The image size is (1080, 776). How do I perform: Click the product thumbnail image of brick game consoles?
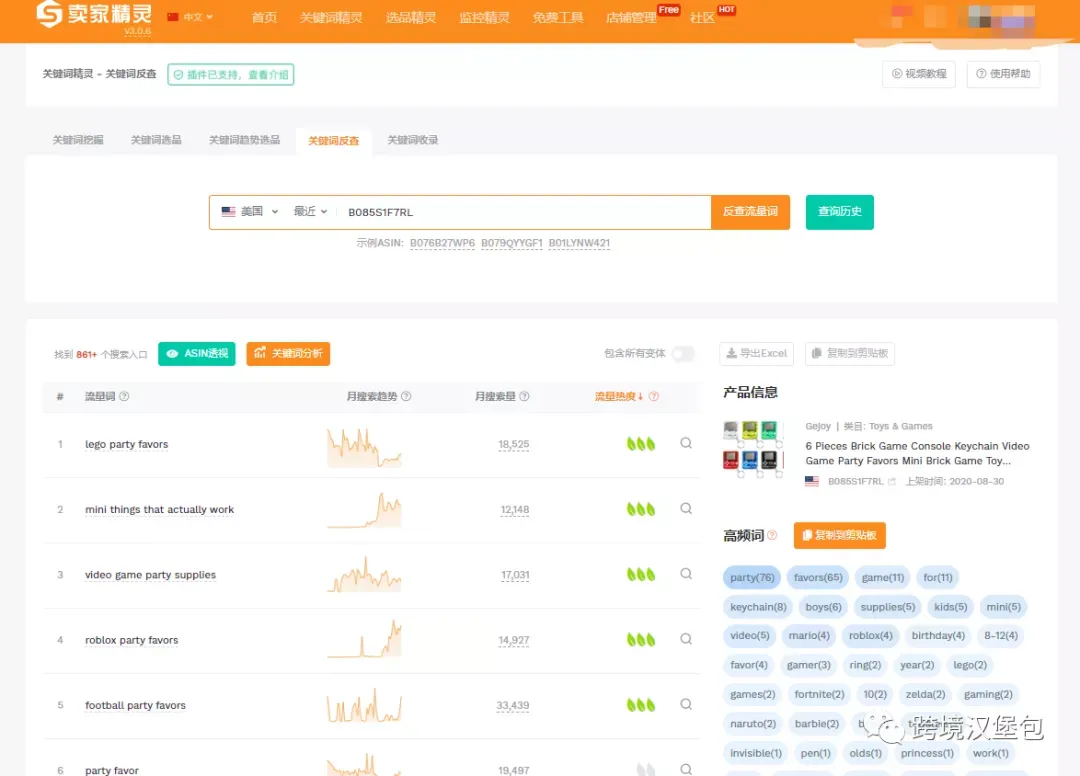(753, 449)
